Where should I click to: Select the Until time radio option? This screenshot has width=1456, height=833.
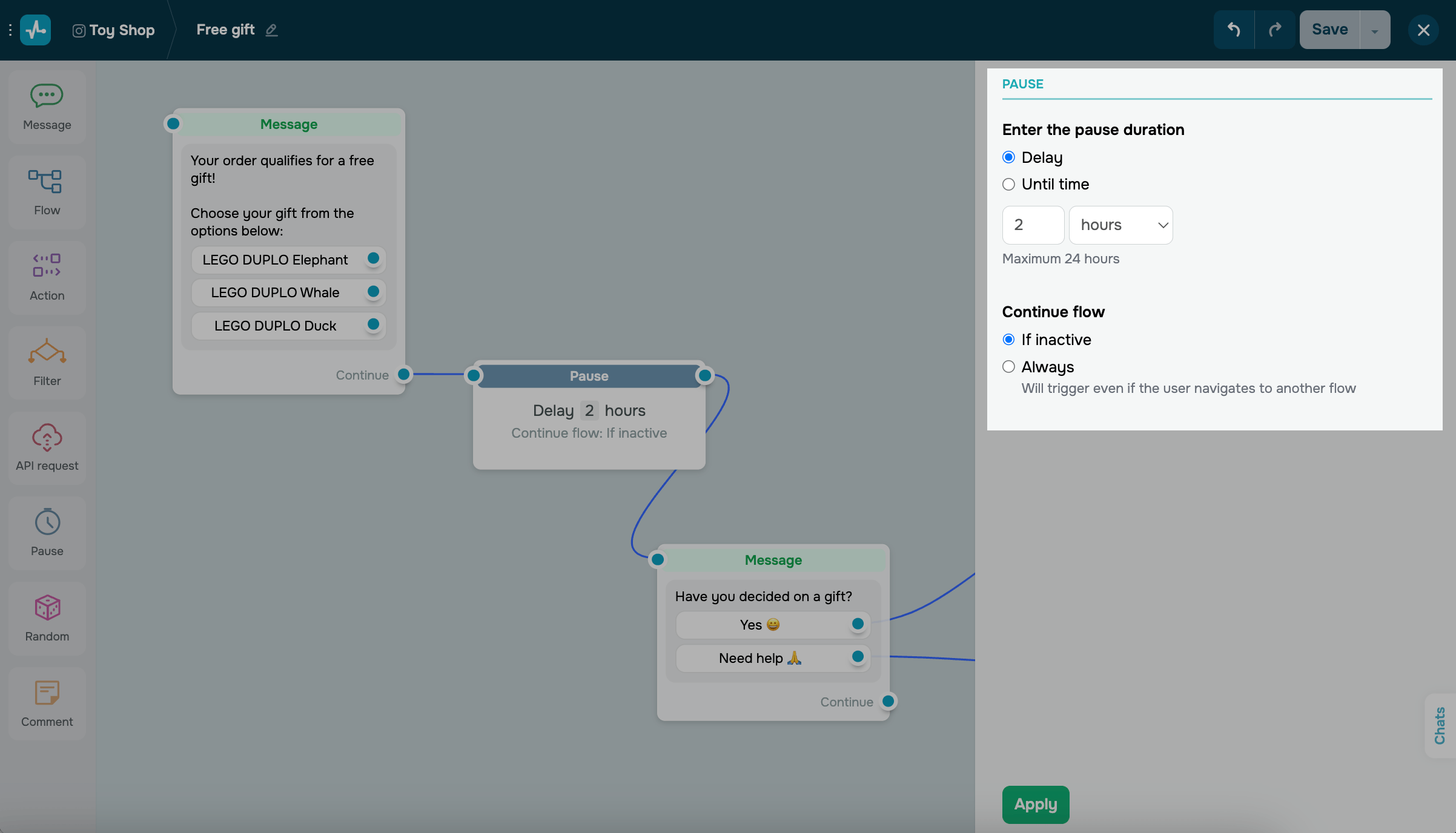click(1008, 184)
